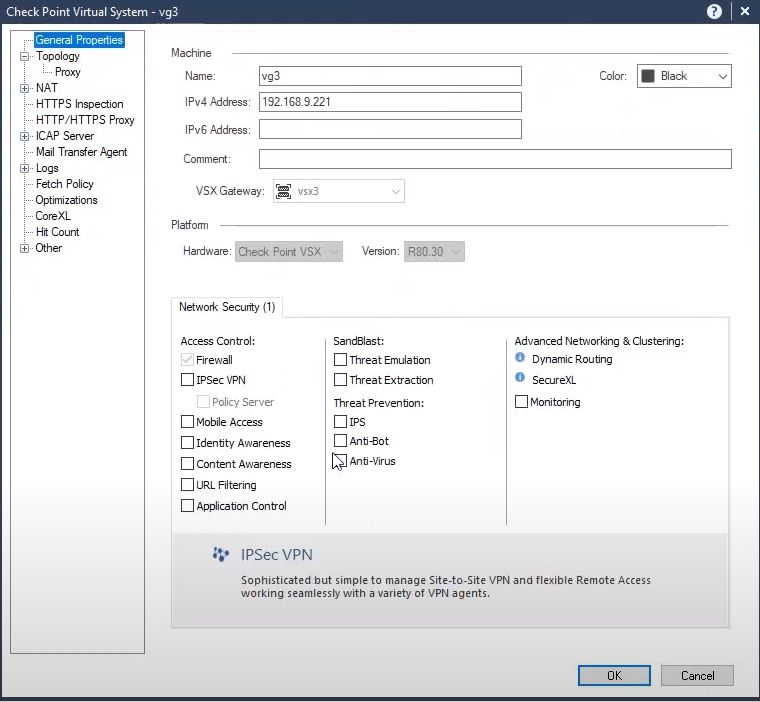This screenshot has width=760, height=702.
Task: Open the Color dropdown
Action: click(x=684, y=76)
